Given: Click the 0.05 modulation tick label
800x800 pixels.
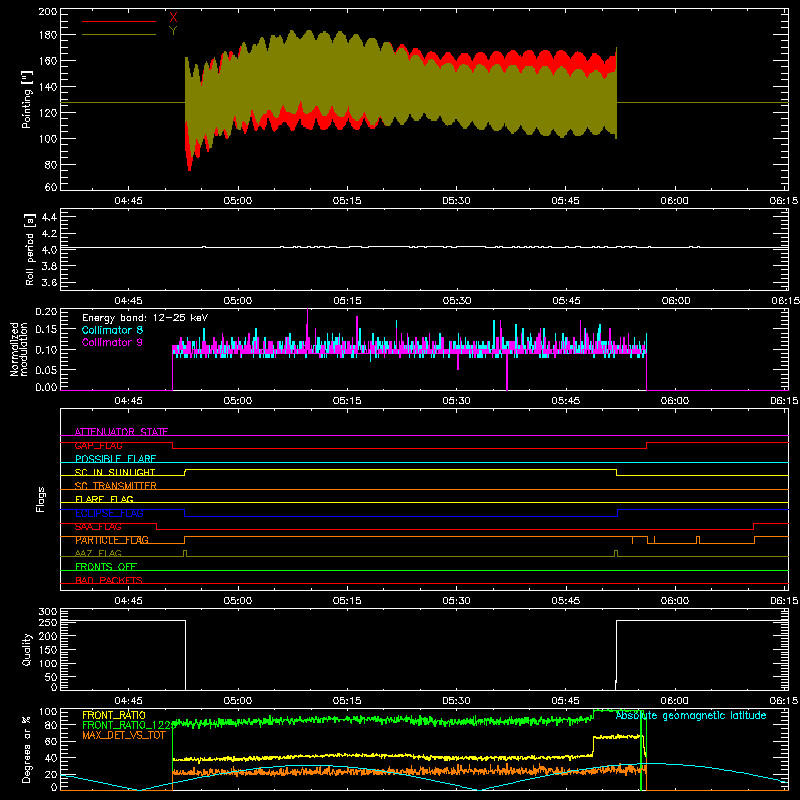Looking at the screenshot, I should click(46, 369).
